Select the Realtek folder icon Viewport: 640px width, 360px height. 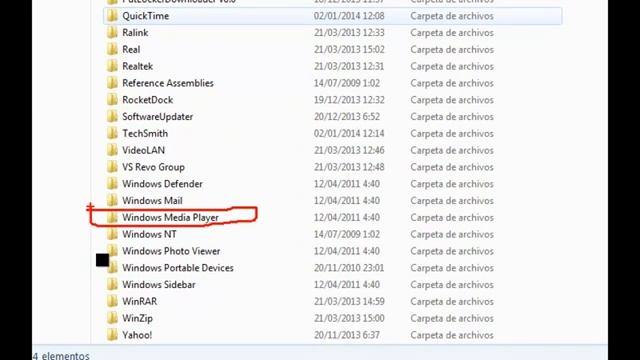tap(112, 66)
